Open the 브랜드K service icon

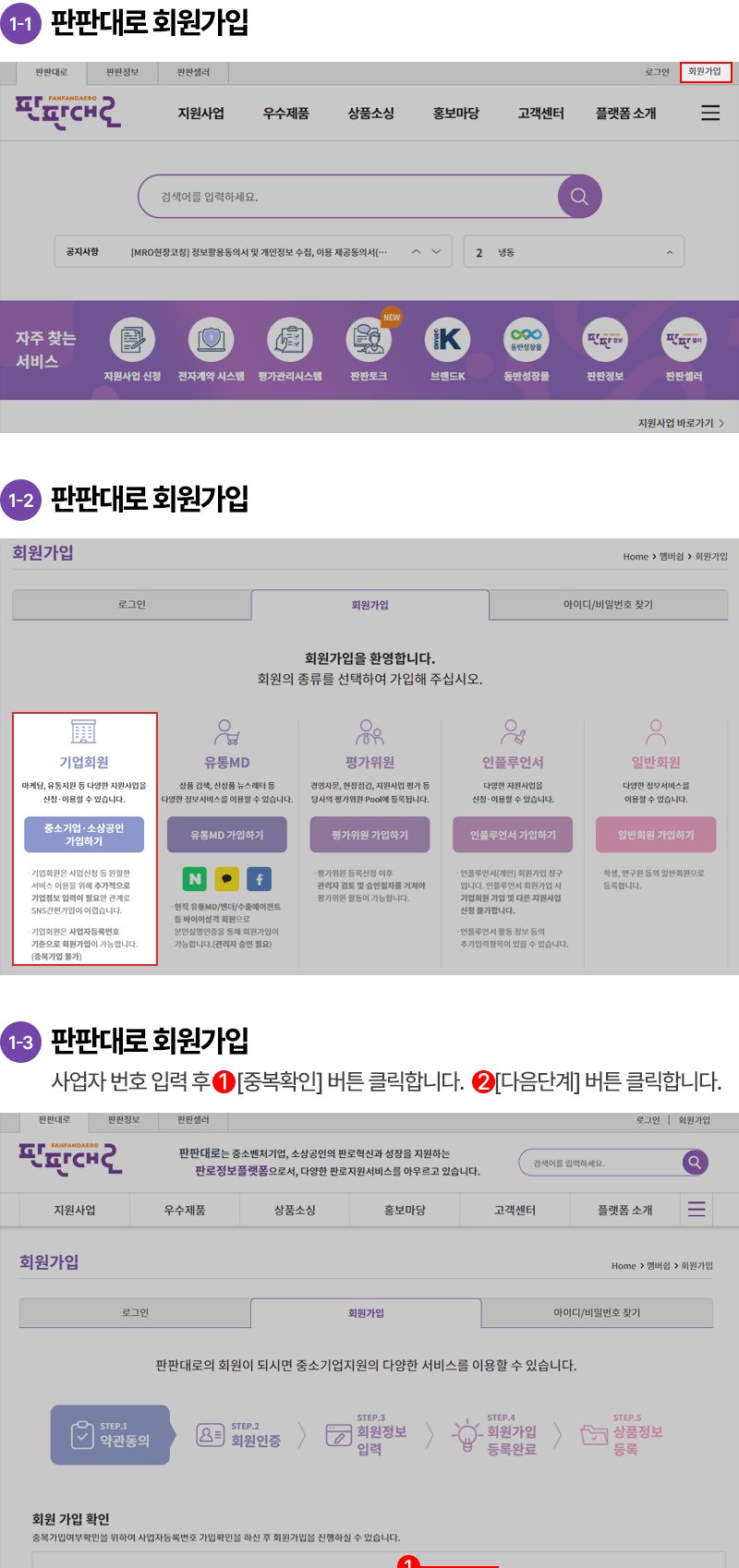448,340
